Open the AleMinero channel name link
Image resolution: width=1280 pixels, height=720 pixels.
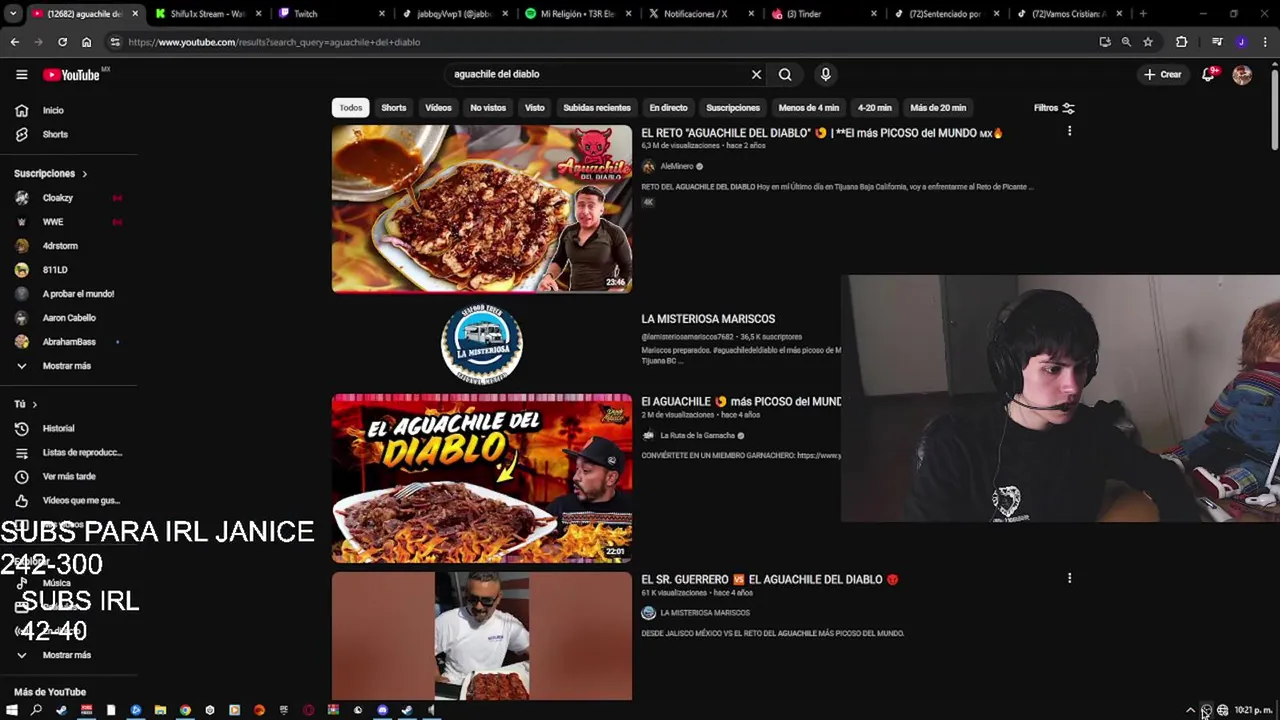tap(677, 166)
